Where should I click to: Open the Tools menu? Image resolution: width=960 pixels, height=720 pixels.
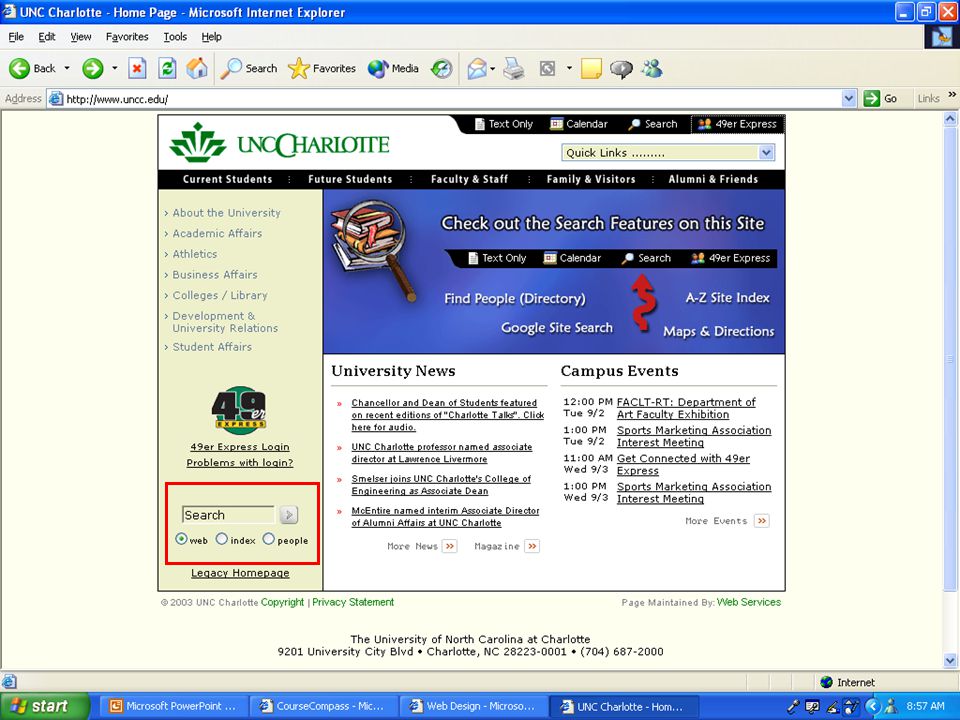tap(175, 37)
